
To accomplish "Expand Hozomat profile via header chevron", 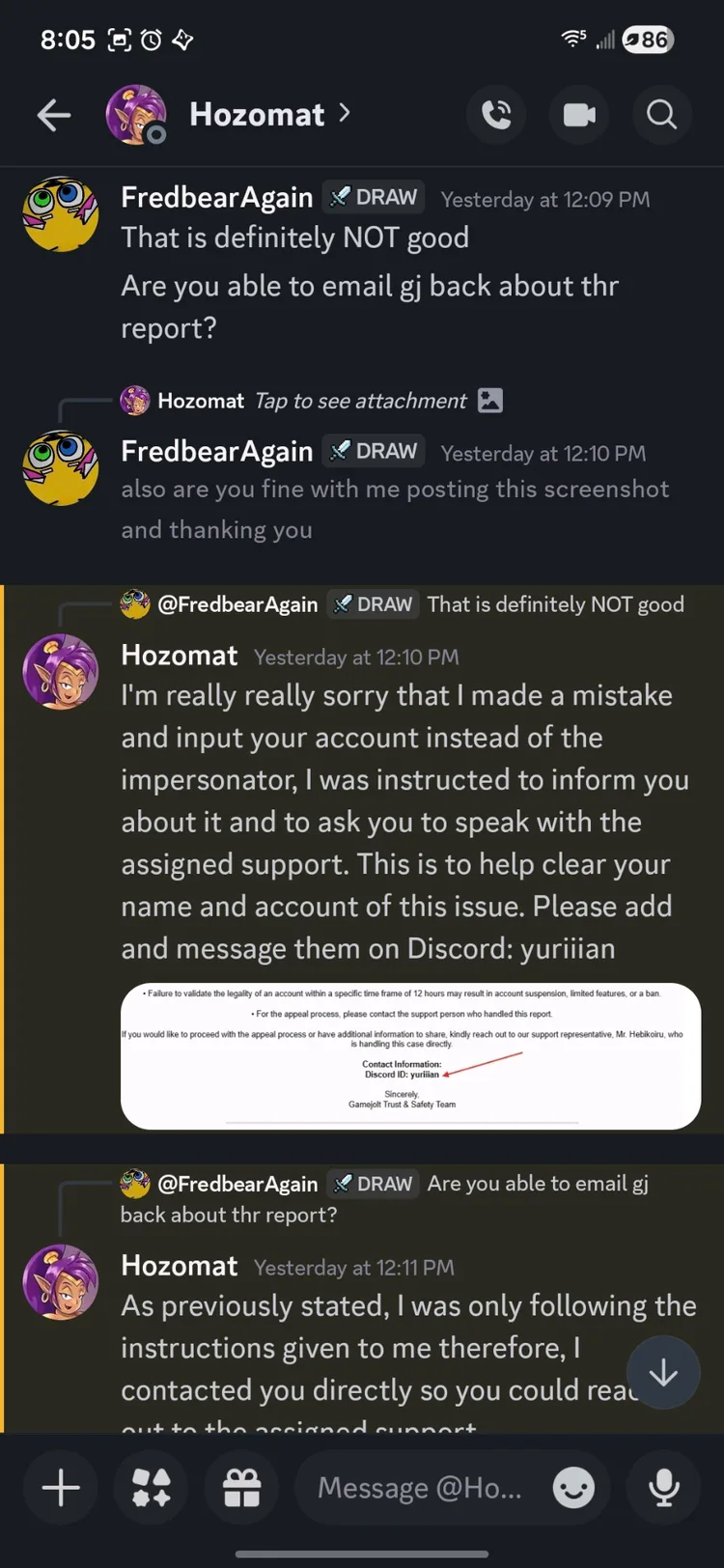I will click(345, 114).
